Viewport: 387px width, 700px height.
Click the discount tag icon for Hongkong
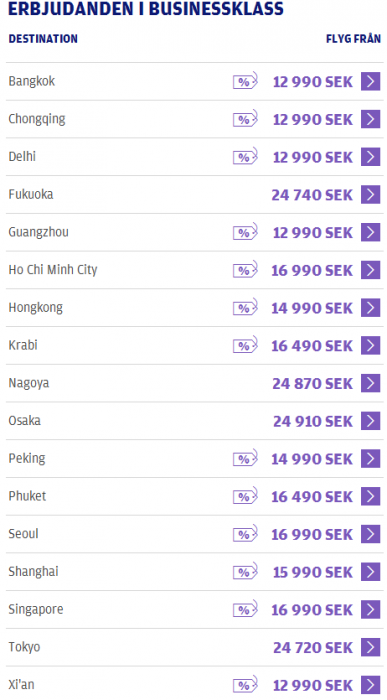[x=245, y=308]
